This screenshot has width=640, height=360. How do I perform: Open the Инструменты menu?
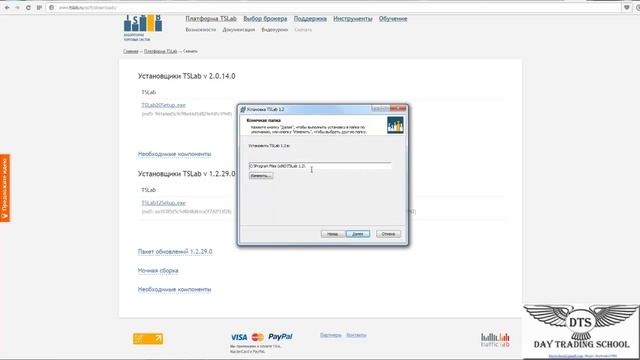(x=353, y=19)
